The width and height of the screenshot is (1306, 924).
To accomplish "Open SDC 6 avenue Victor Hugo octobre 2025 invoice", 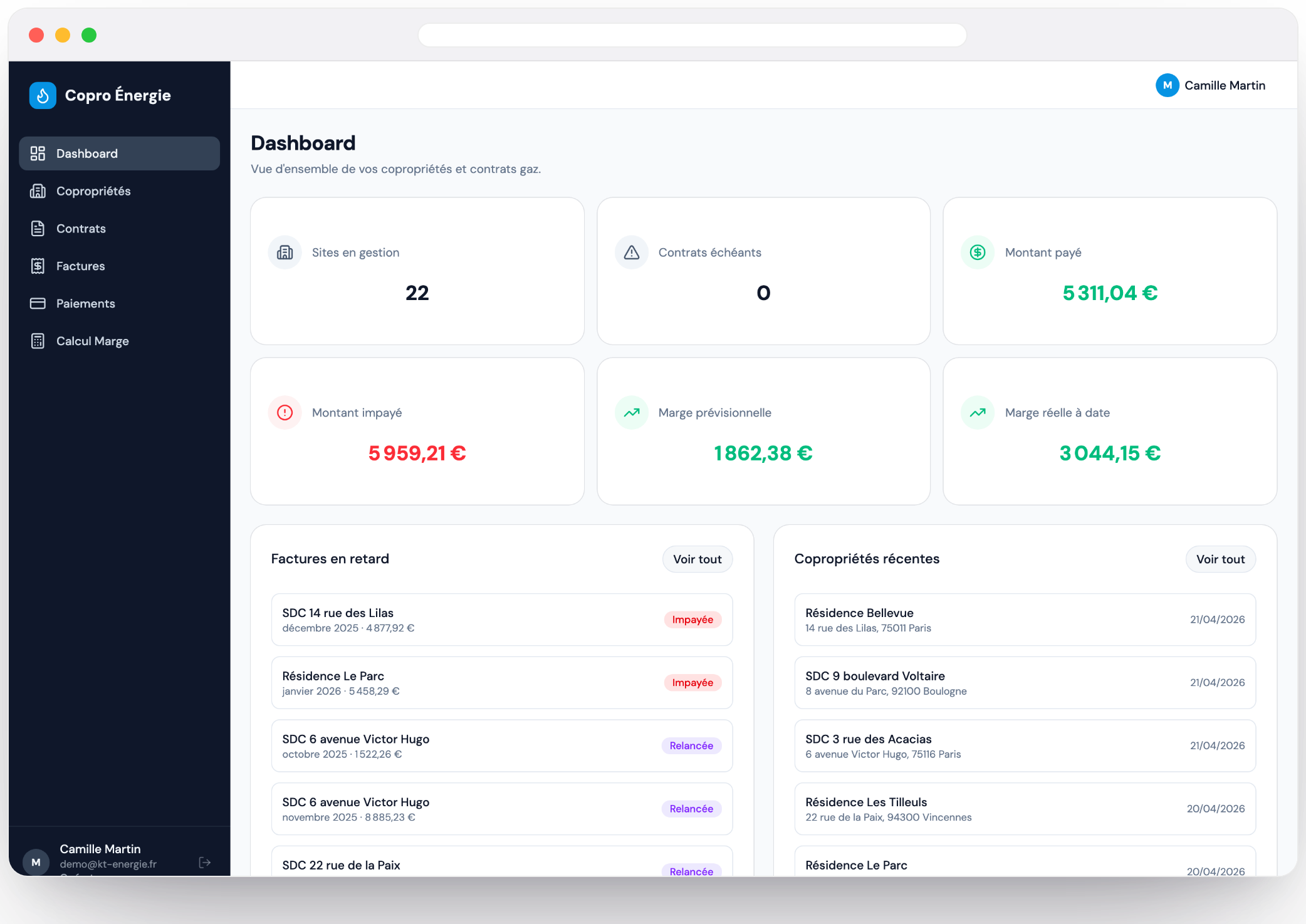I will tap(502, 746).
